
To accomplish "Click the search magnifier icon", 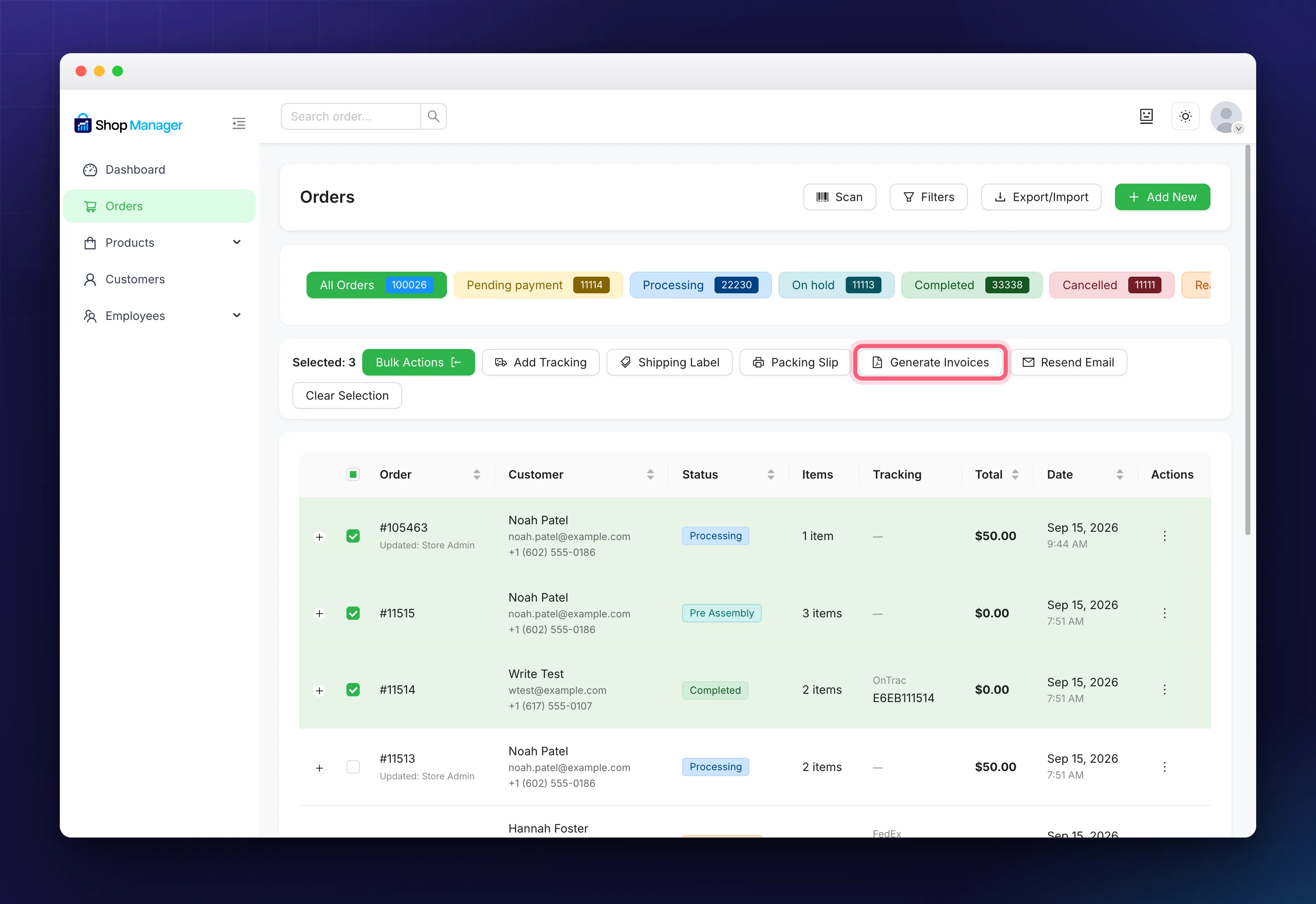I will [434, 116].
